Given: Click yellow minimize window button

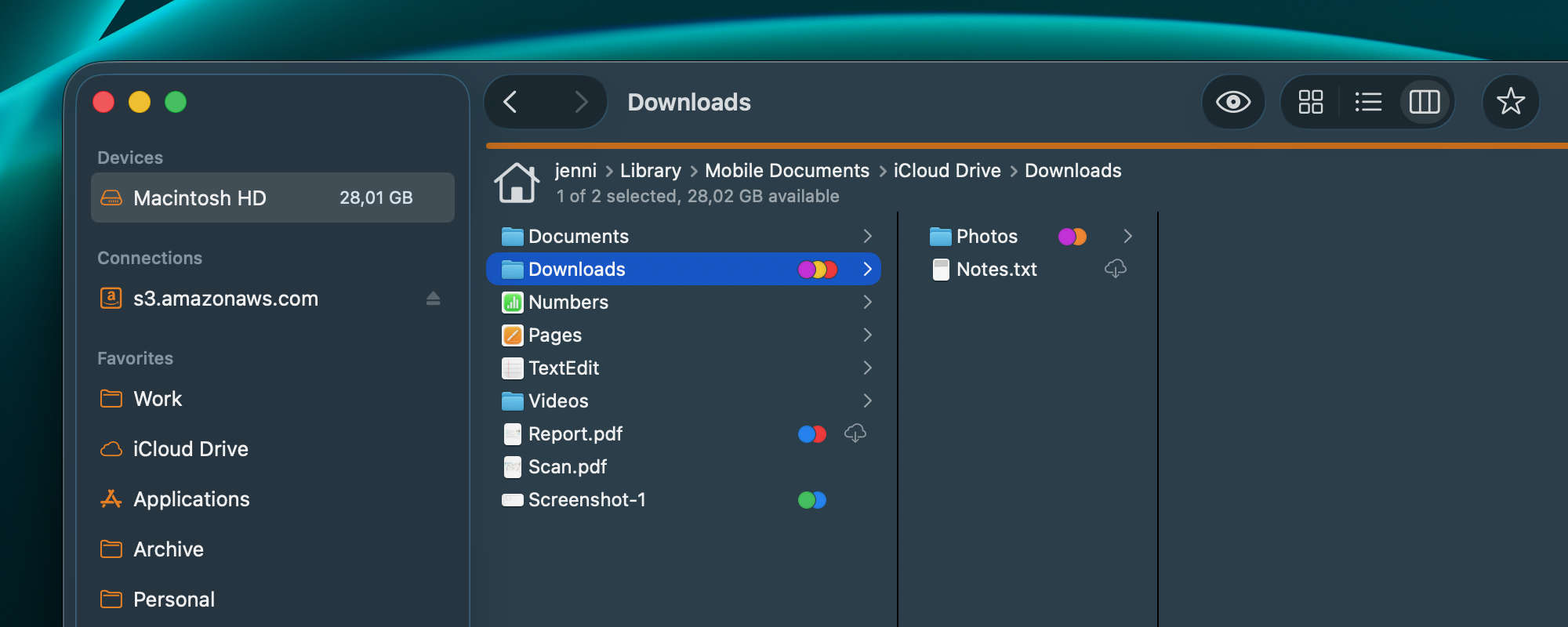Looking at the screenshot, I should (x=140, y=102).
